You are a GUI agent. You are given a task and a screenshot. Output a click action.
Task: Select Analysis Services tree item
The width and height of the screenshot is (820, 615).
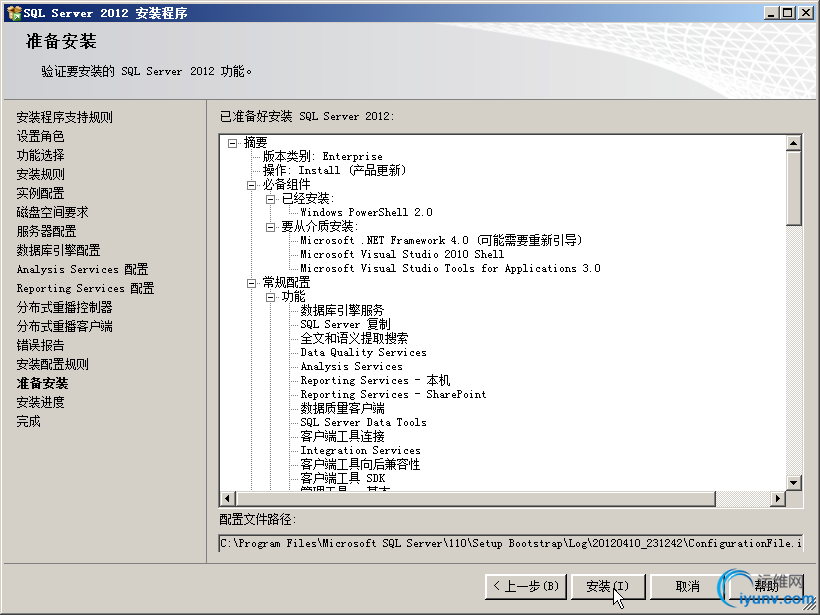(x=351, y=367)
